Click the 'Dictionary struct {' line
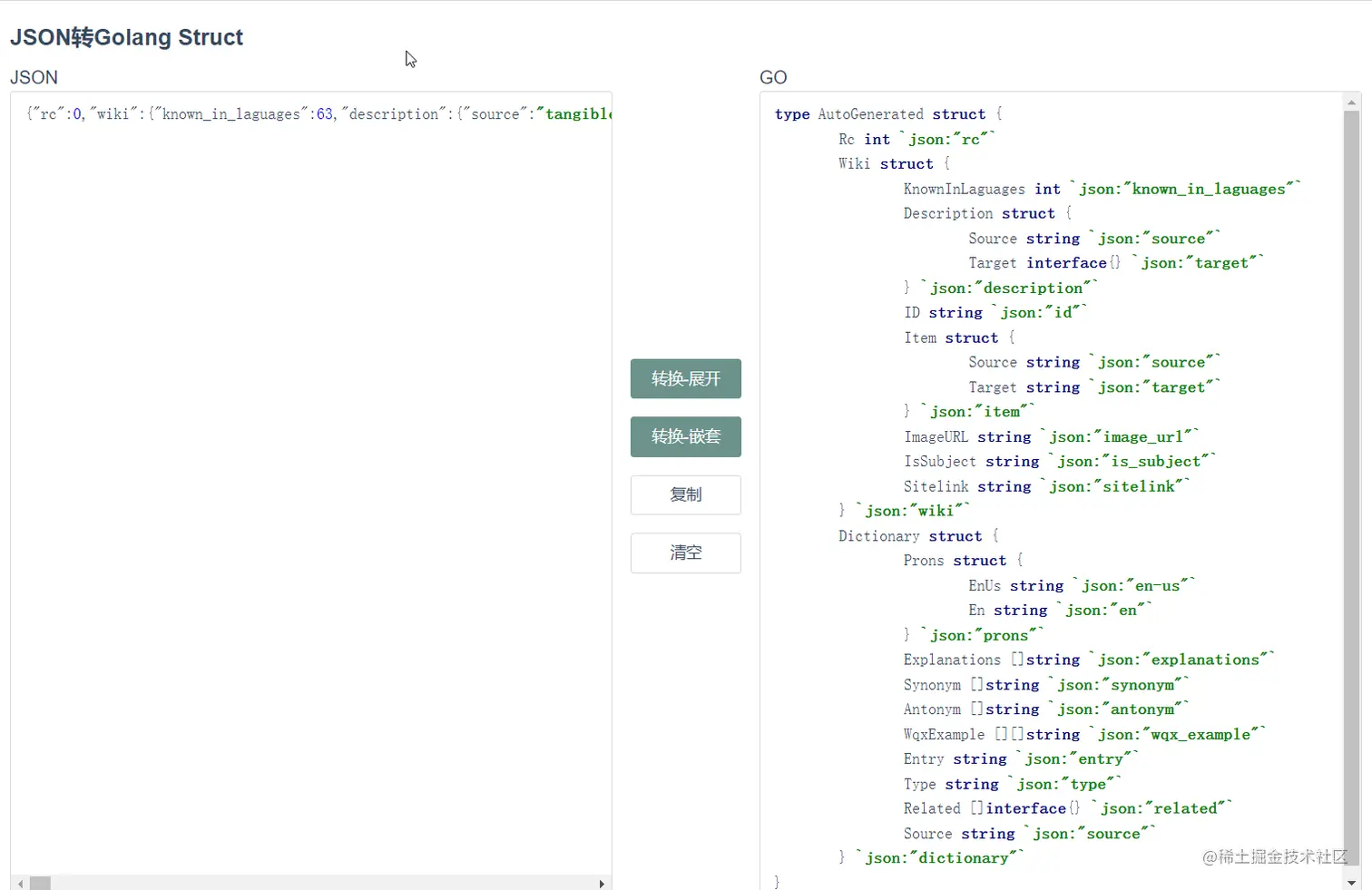This screenshot has height=890, width=1372. pyautogui.click(x=919, y=536)
